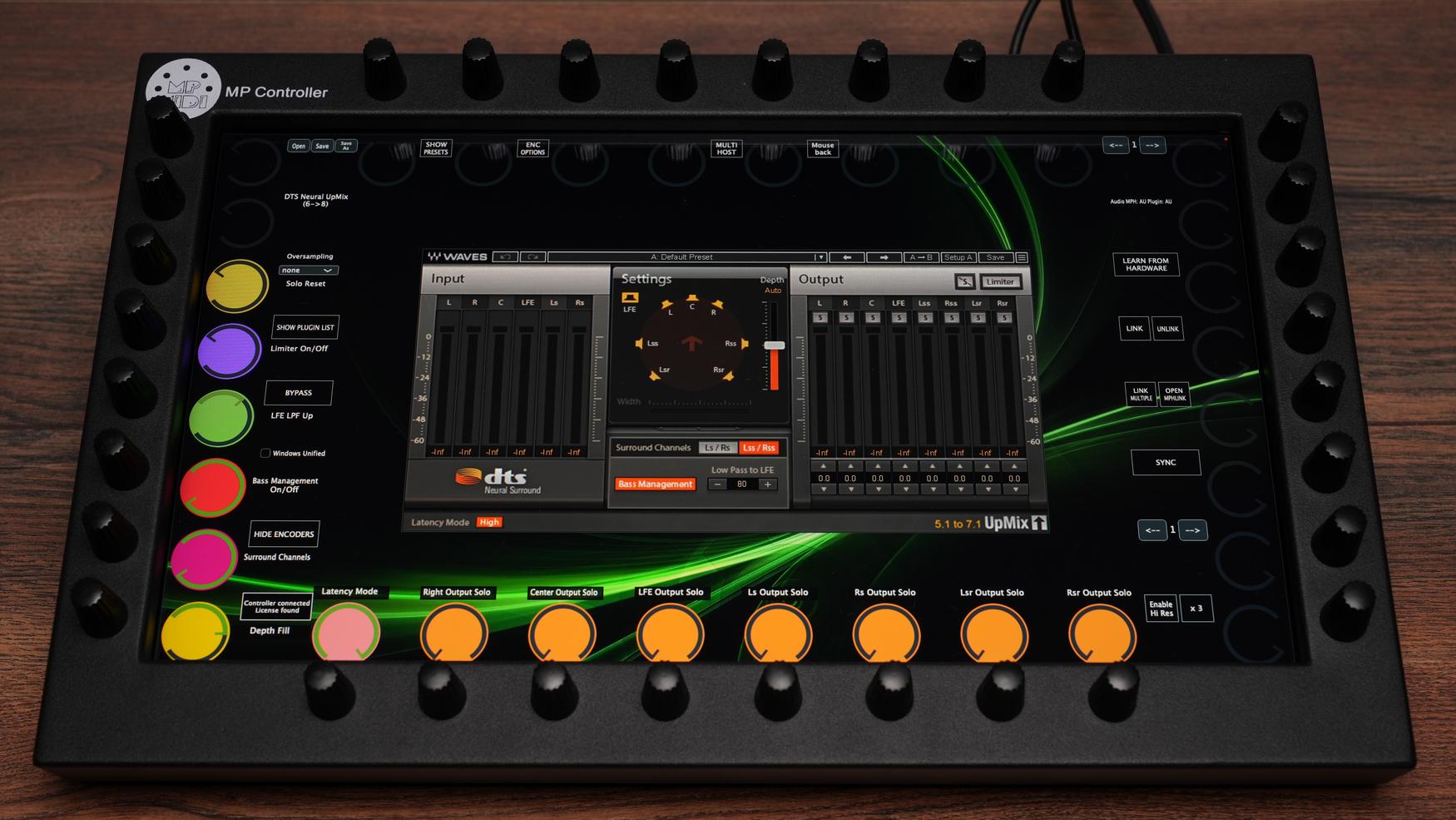This screenshot has height=820, width=1456.
Task: Raise Rss output trim with up arrow
Action: point(959,466)
